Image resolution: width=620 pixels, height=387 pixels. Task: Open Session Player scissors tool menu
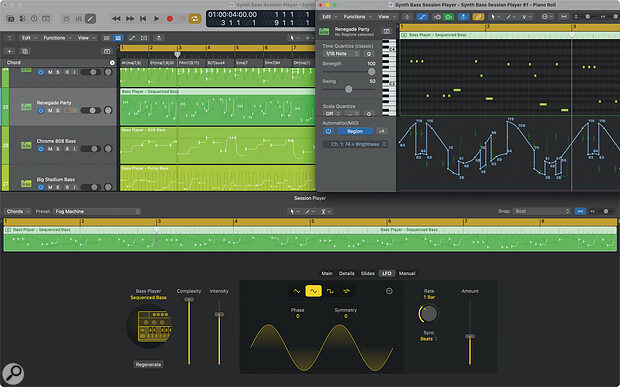tap(325, 211)
